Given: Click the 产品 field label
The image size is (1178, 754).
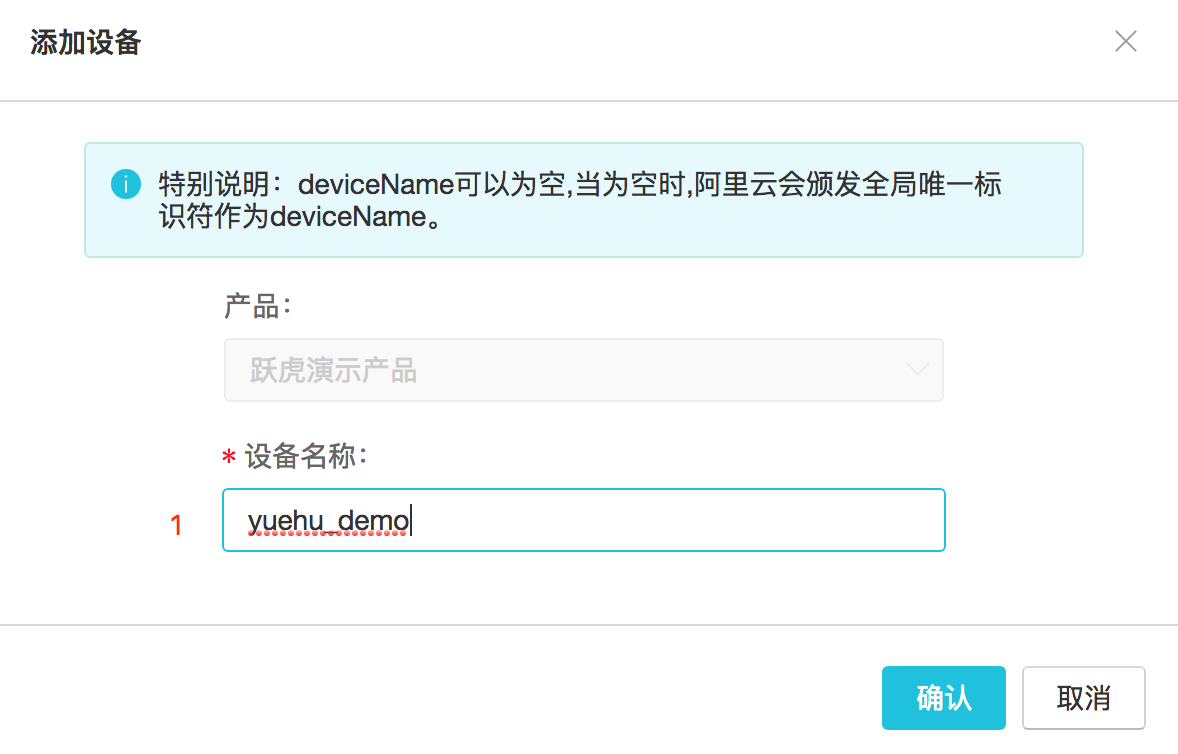Looking at the screenshot, I should [257, 306].
